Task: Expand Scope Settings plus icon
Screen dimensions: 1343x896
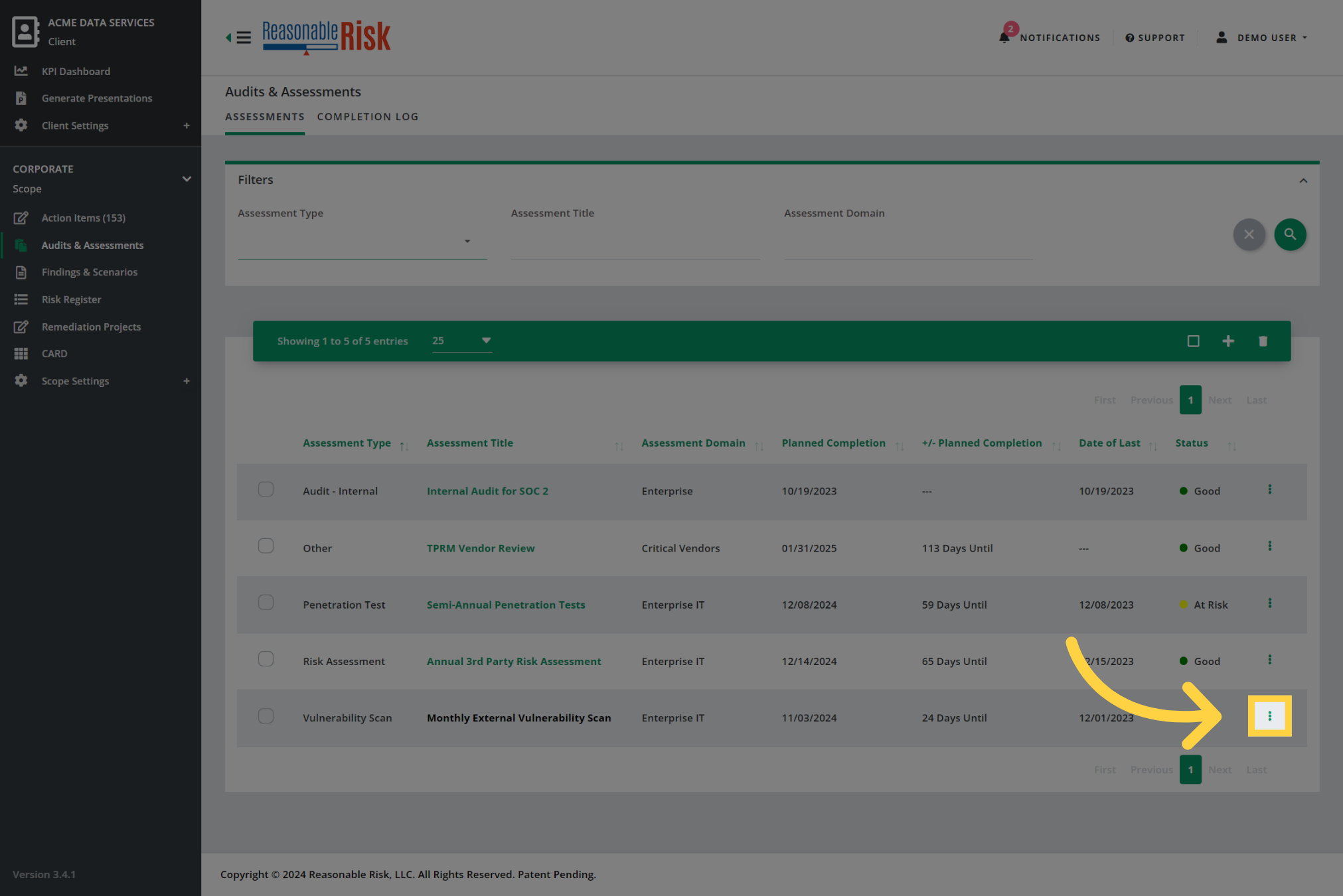Action: (x=187, y=381)
